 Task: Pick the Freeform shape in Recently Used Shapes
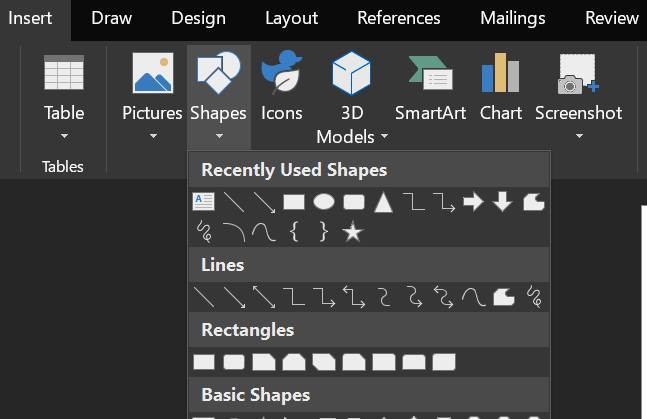[534, 202]
